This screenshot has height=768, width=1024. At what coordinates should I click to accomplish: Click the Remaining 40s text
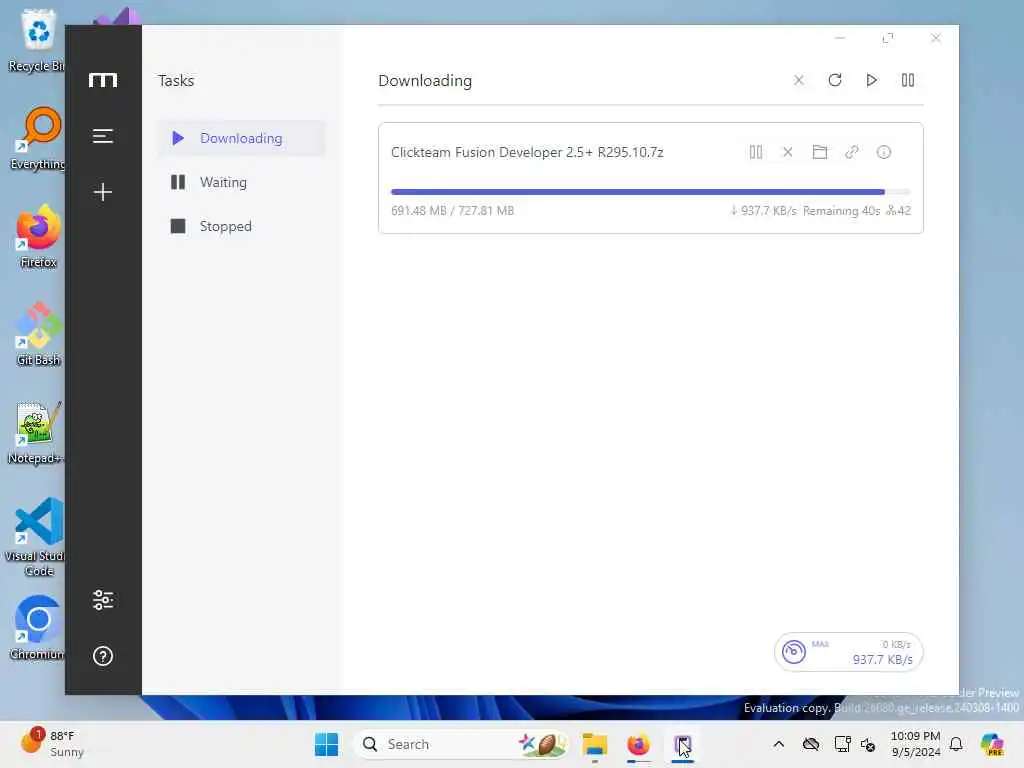pos(841,210)
